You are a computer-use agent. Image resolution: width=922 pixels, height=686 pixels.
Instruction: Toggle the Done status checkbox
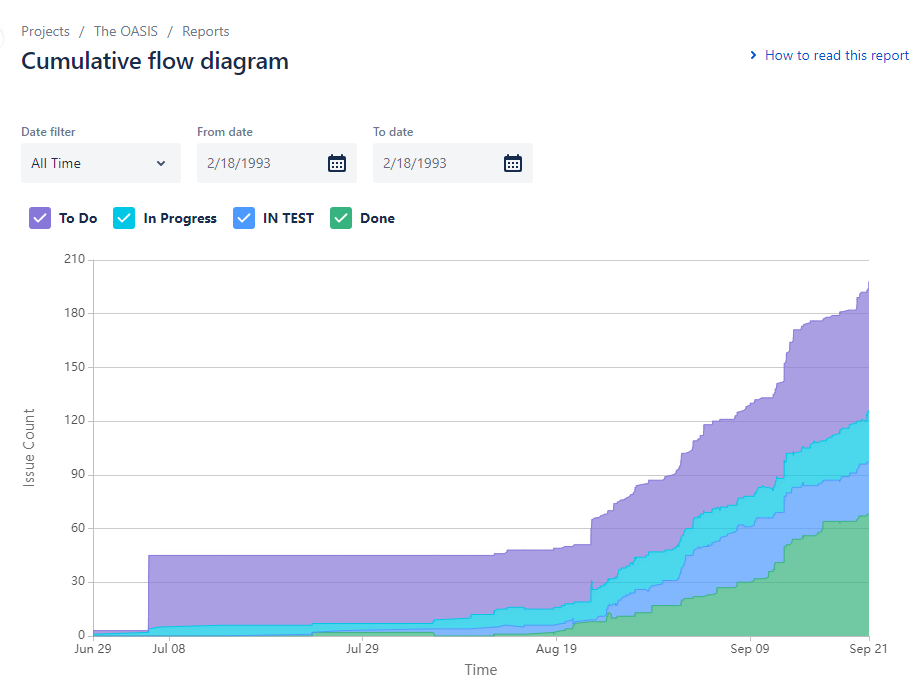341,218
